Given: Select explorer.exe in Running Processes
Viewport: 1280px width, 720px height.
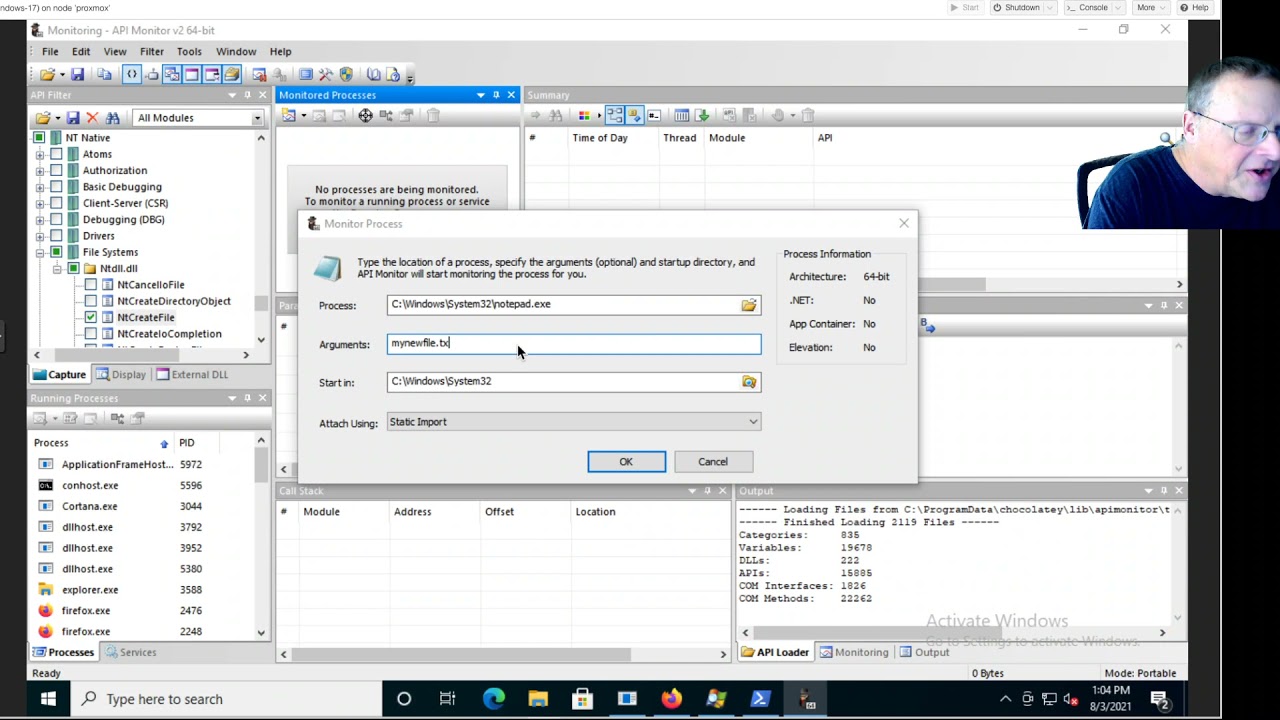Looking at the screenshot, I should click(90, 590).
